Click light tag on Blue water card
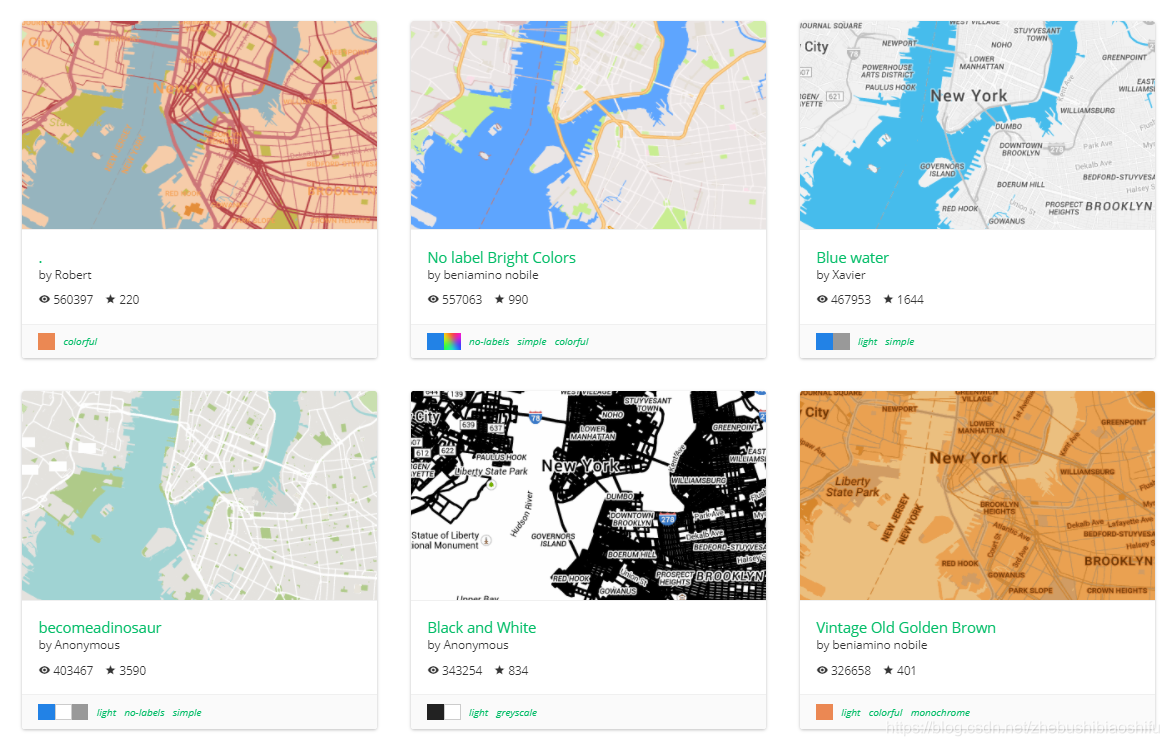 pos(867,341)
